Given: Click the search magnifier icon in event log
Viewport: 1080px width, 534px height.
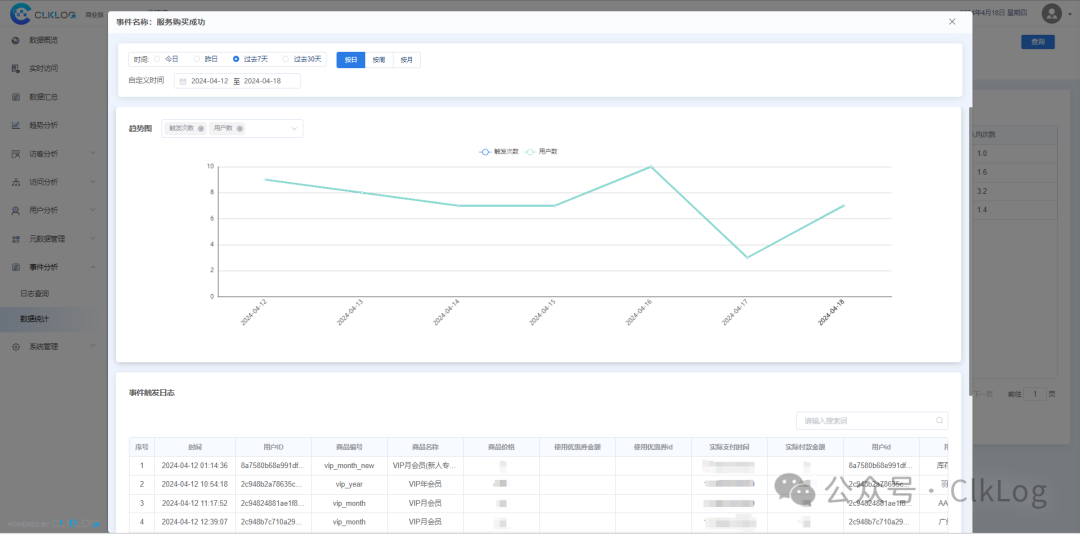Looking at the screenshot, I should tap(939, 420).
